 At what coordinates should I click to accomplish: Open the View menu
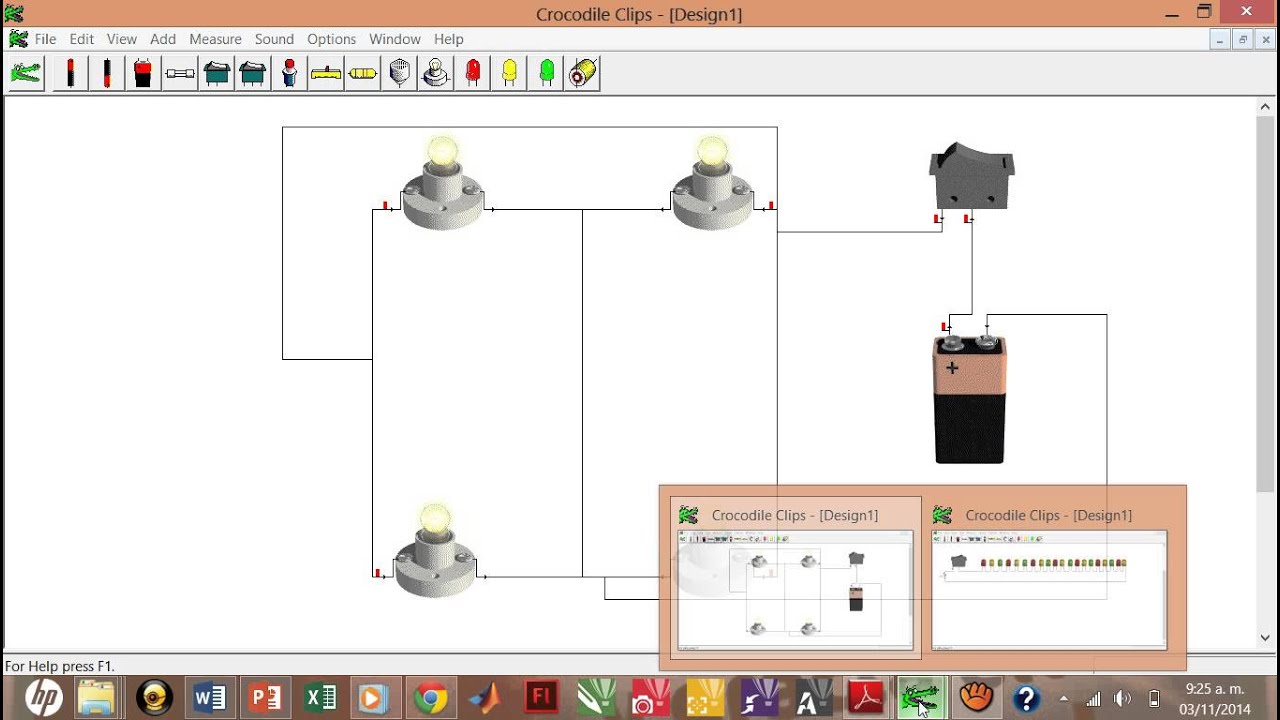[122, 39]
